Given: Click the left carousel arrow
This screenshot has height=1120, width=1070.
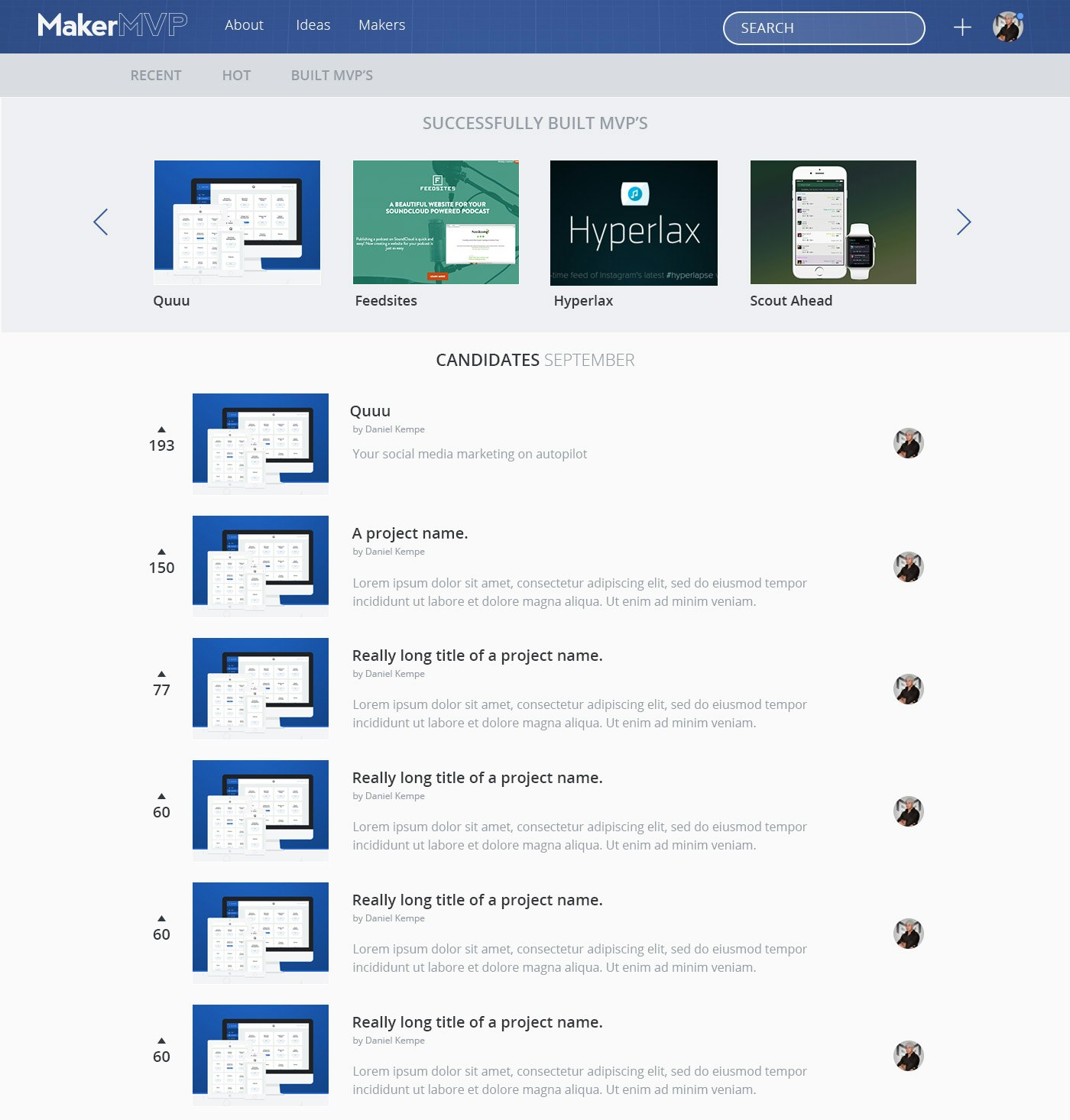Looking at the screenshot, I should pos(100,222).
